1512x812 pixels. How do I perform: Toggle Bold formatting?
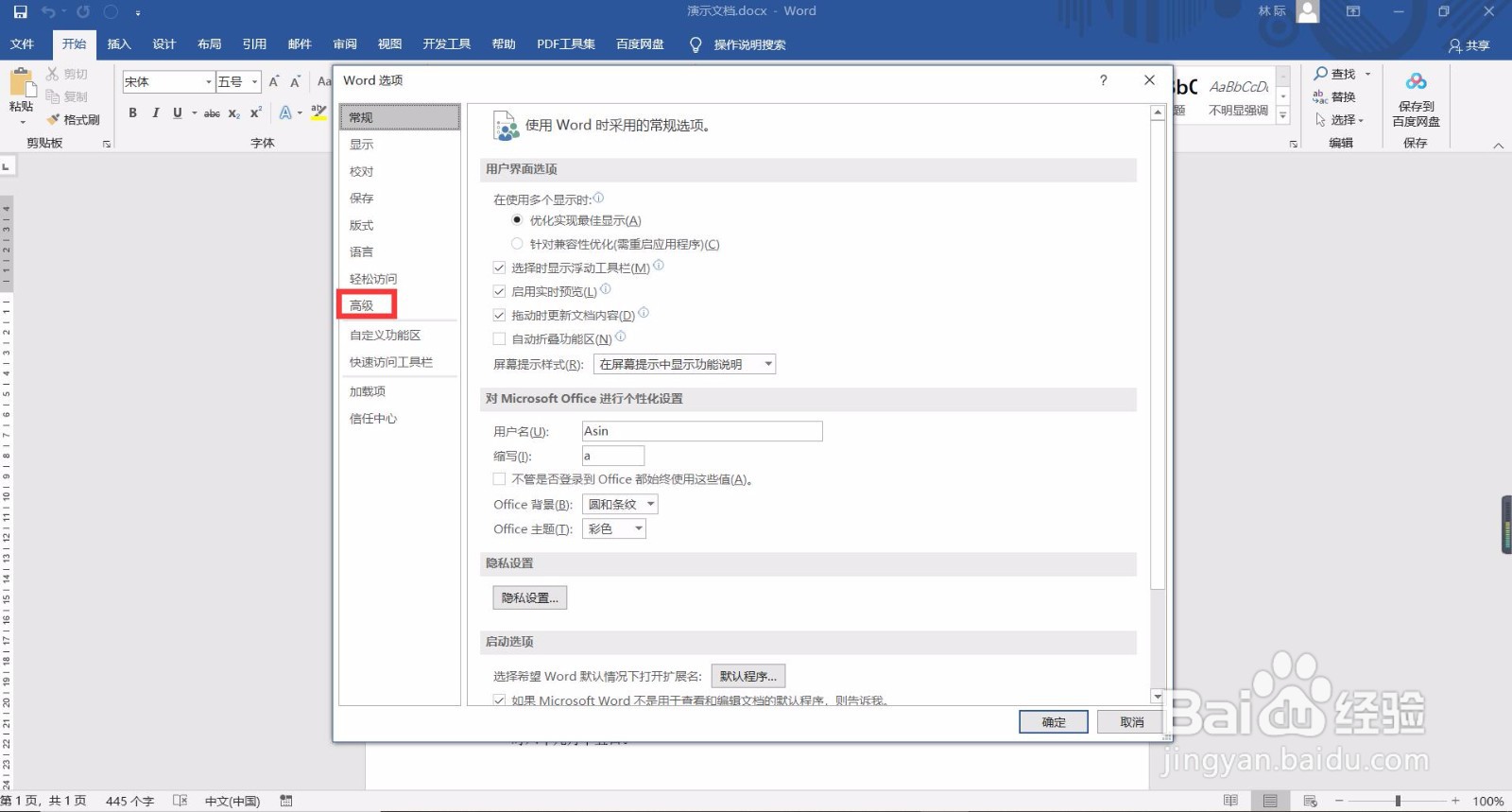tap(133, 112)
